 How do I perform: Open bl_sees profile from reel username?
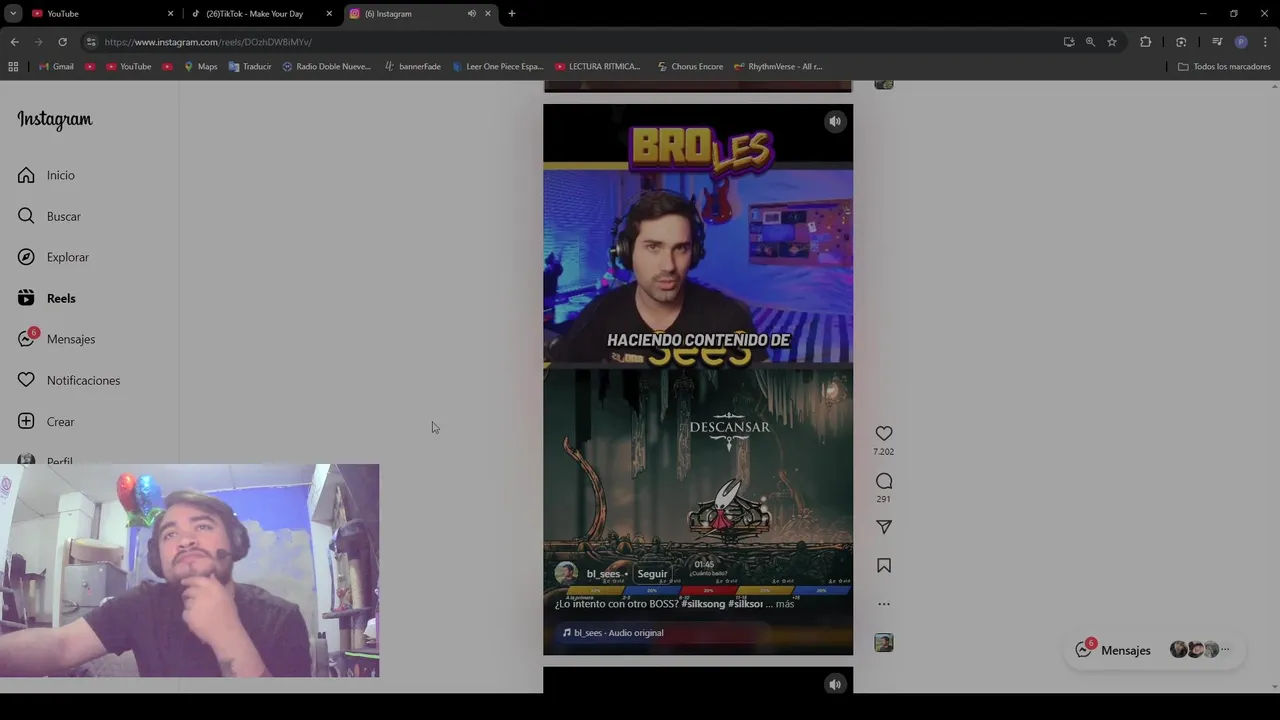click(603, 574)
